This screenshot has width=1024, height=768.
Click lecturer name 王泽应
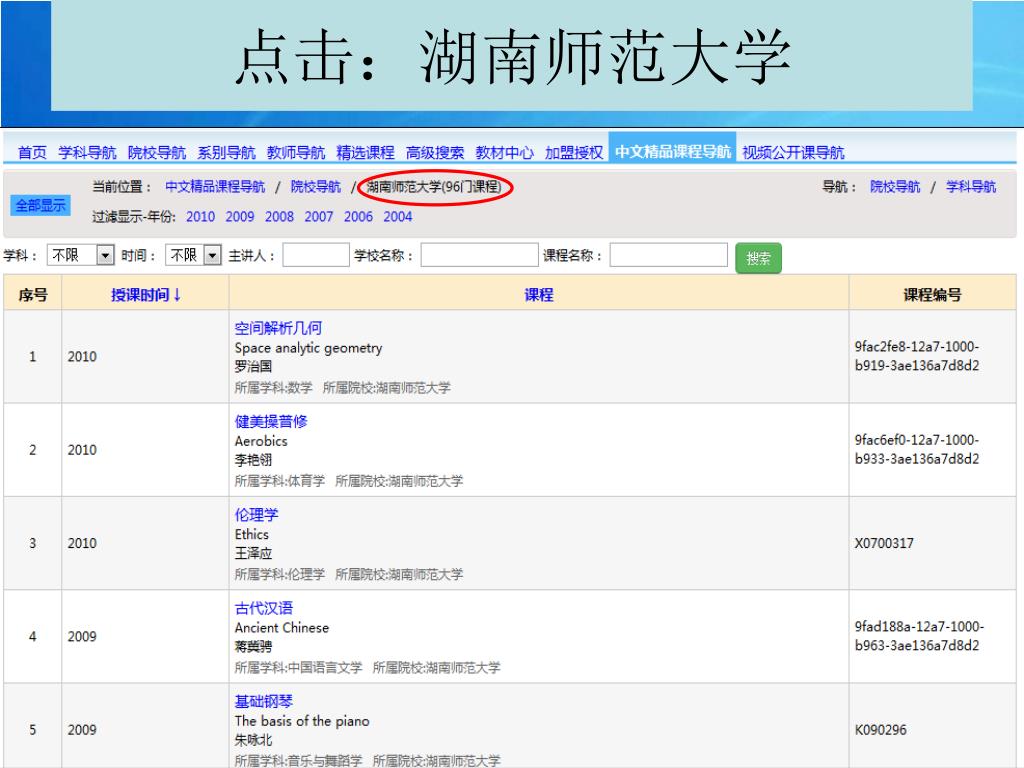point(253,554)
